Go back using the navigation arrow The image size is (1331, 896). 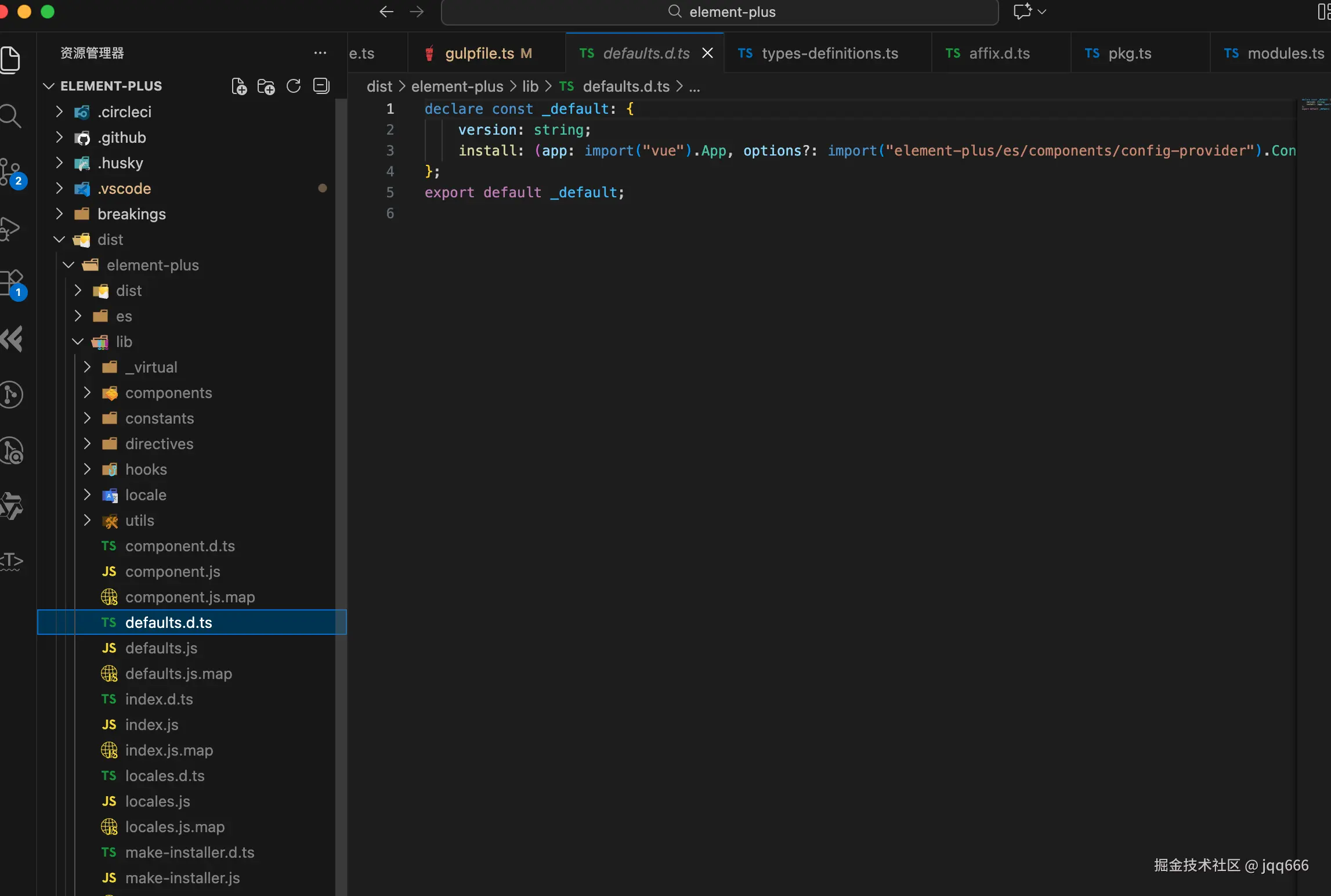pyautogui.click(x=386, y=12)
